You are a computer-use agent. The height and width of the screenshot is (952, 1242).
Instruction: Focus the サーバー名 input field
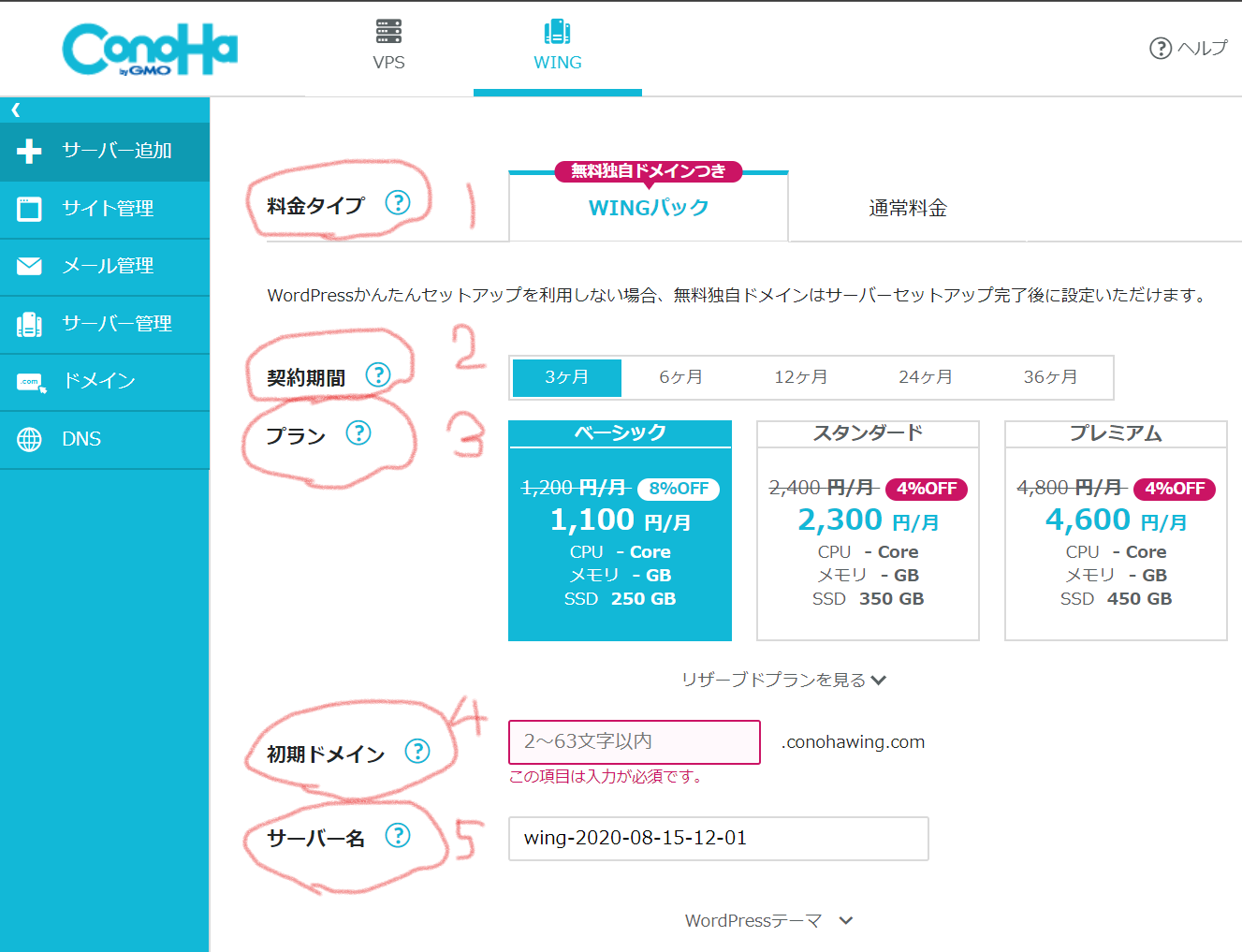click(x=719, y=839)
